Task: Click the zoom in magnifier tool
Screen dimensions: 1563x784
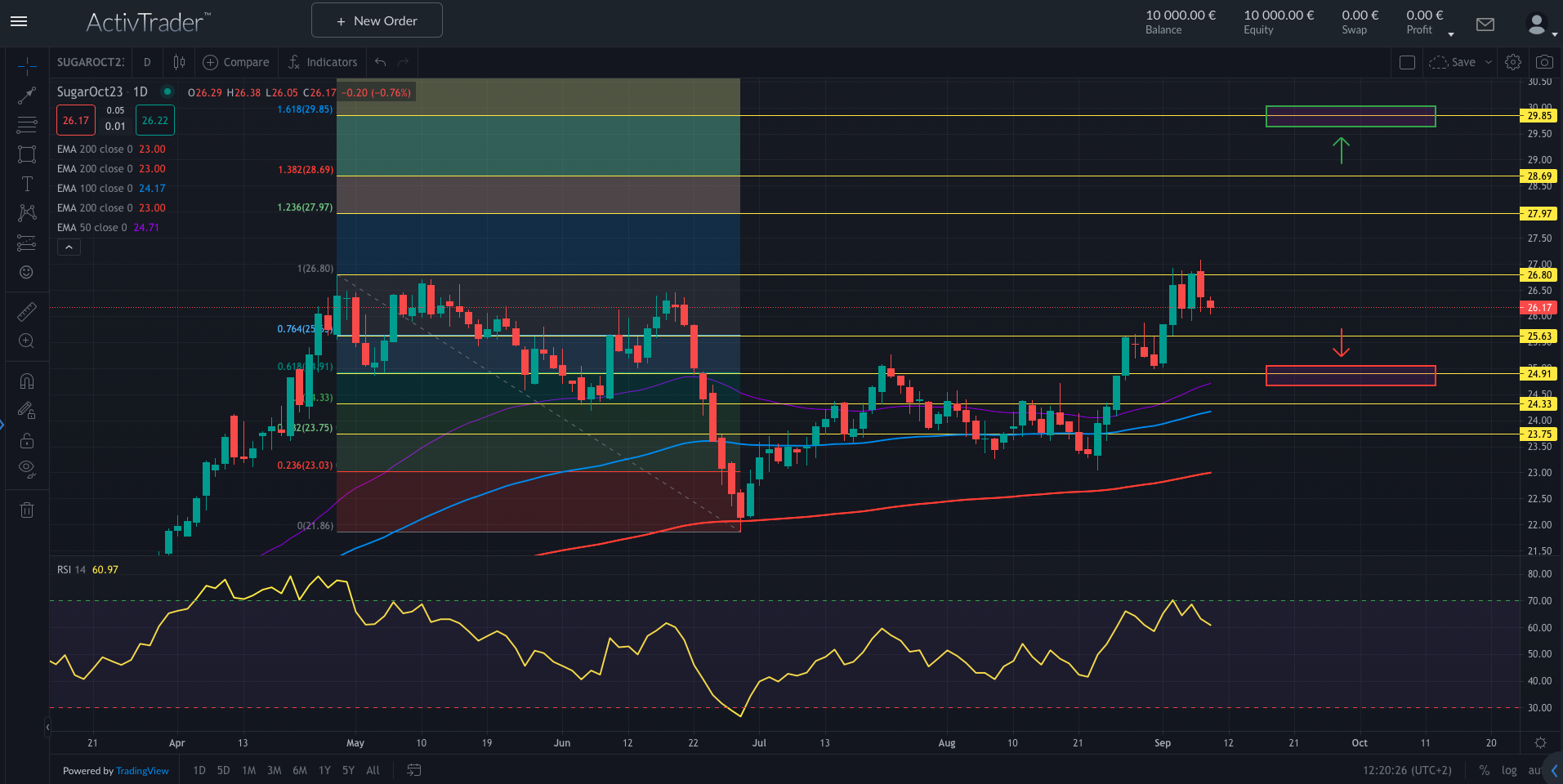Action: 27,341
